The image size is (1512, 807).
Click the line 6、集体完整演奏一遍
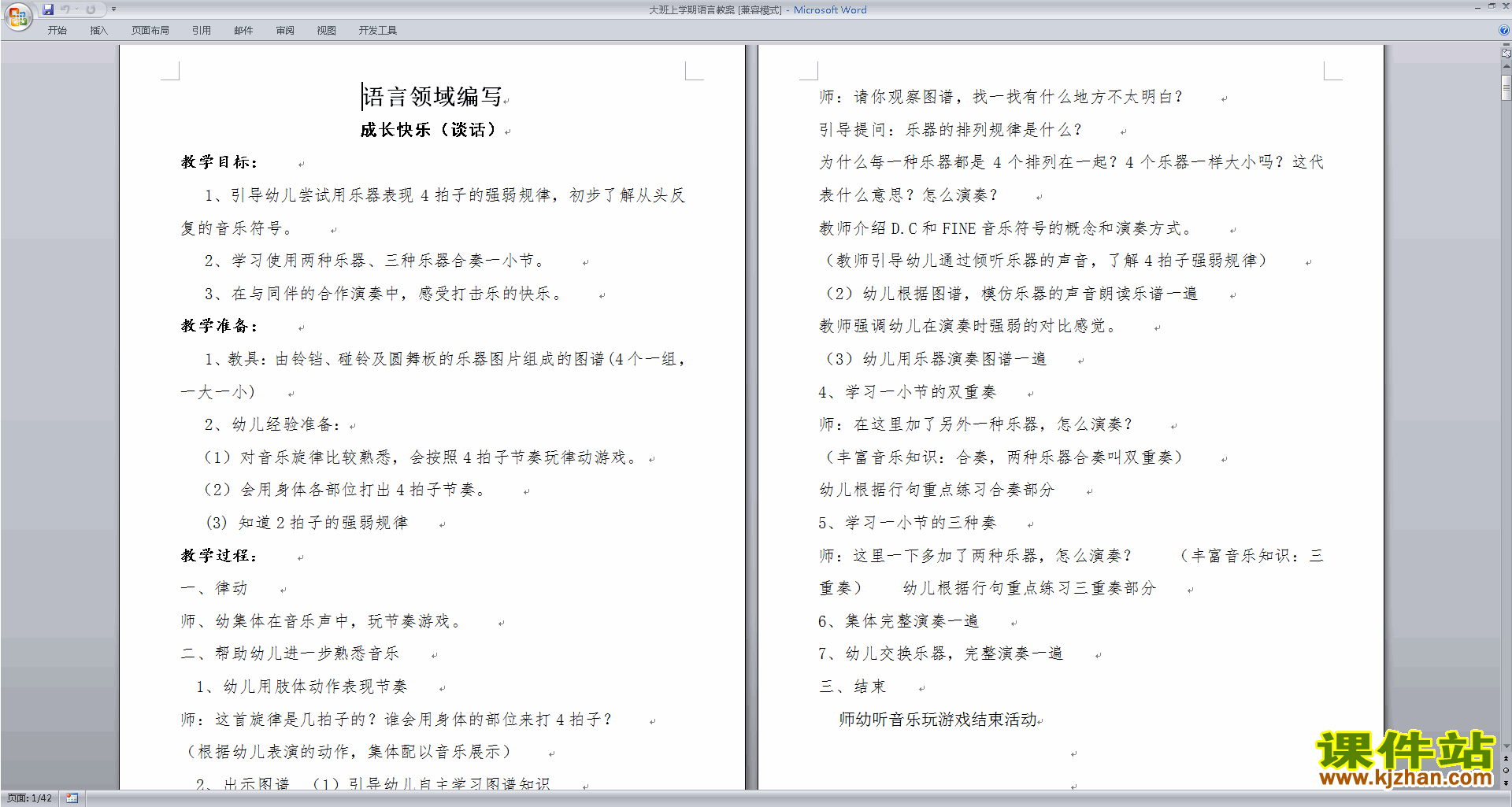click(899, 621)
